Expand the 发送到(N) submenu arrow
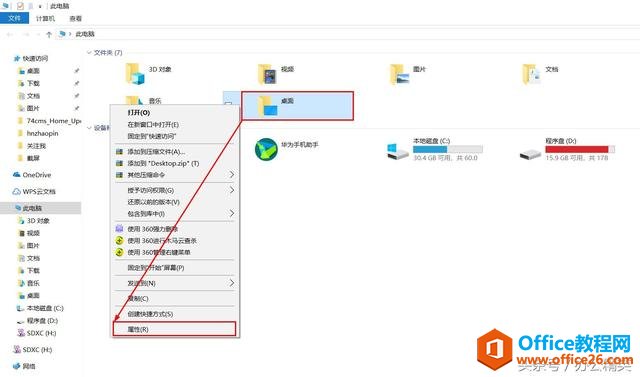 tap(231, 283)
